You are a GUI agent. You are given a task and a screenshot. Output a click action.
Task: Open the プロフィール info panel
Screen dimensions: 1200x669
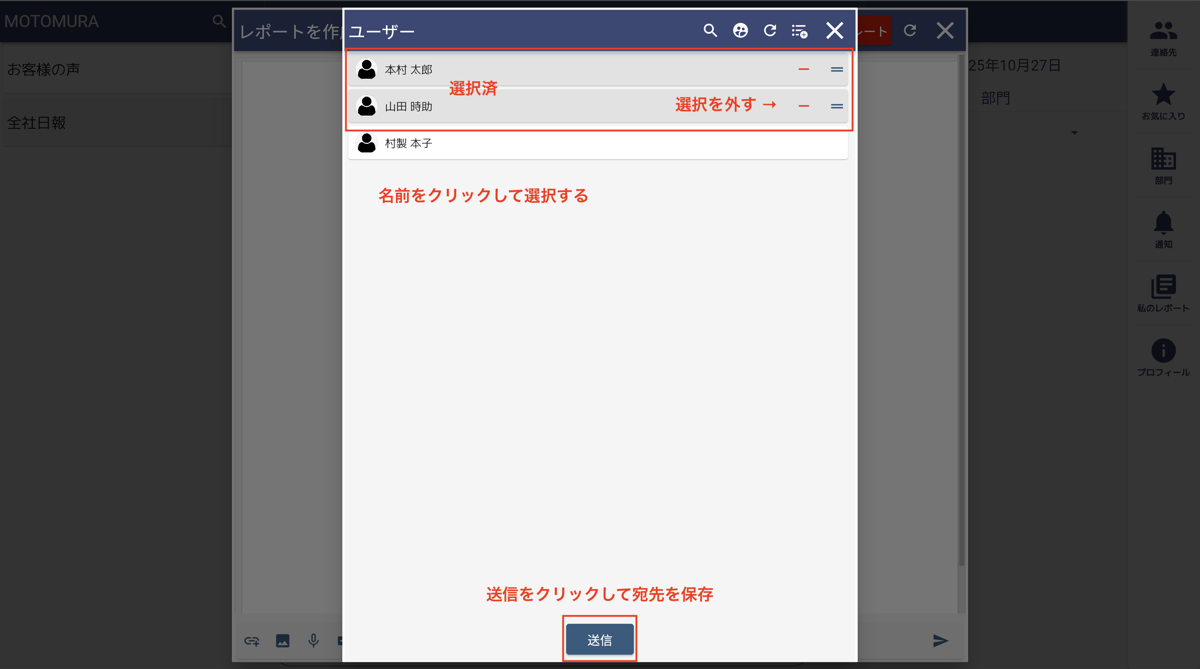point(1163,356)
